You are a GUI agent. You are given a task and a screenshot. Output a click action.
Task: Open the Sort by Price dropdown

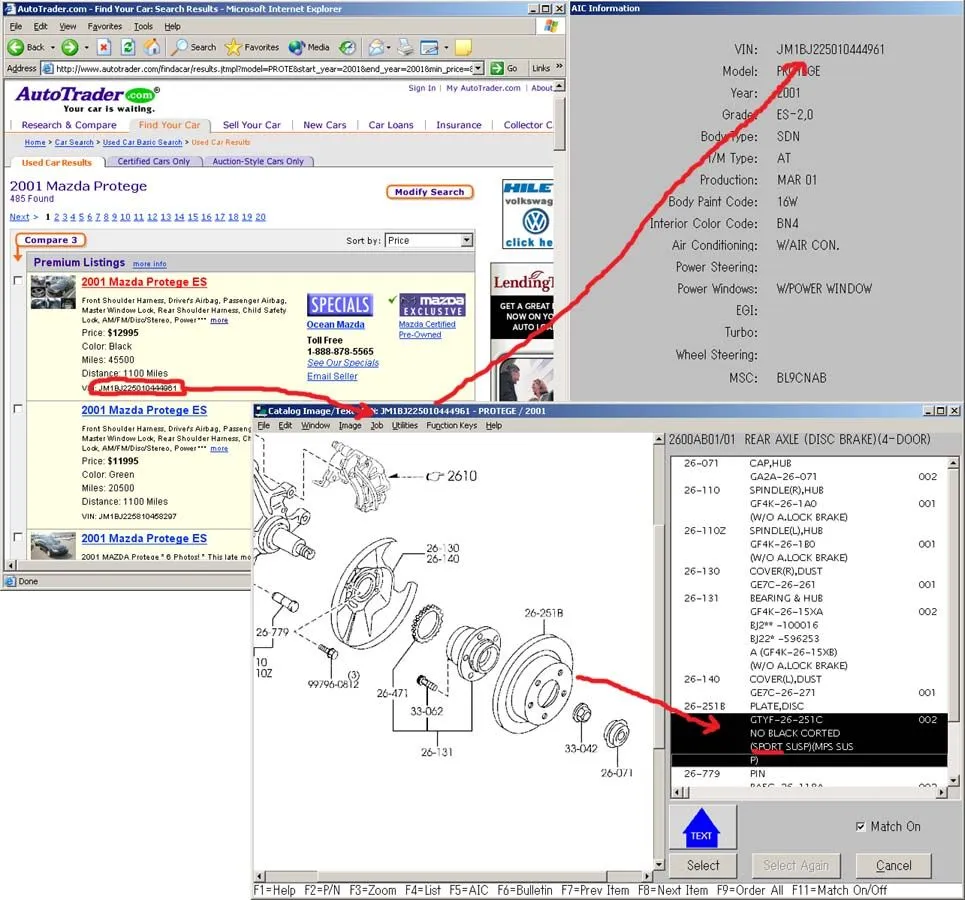[466, 240]
